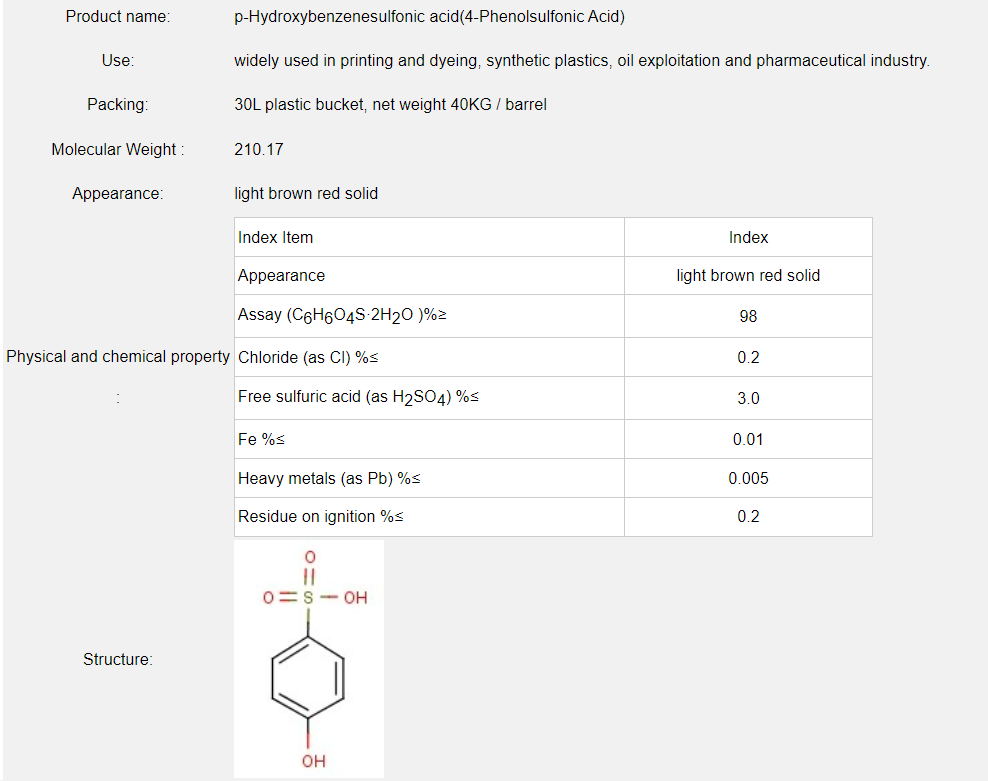The height and width of the screenshot is (781, 988).
Task: Click the Assay row label in the table
Action: (342, 316)
